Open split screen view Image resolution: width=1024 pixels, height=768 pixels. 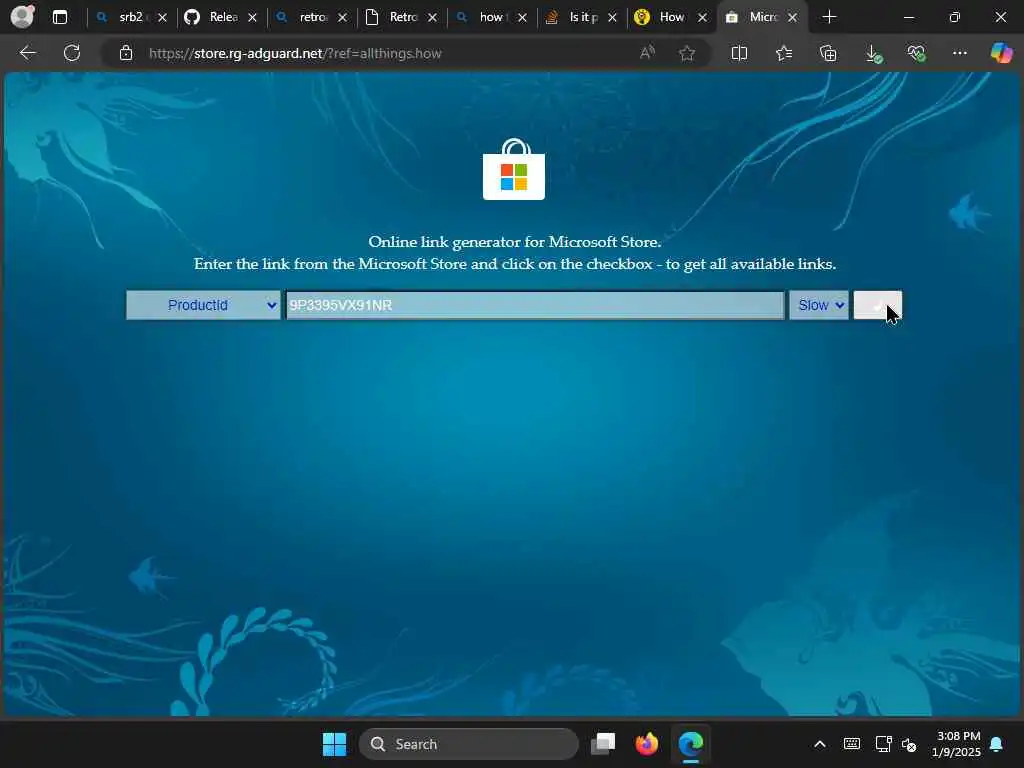(739, 53)
